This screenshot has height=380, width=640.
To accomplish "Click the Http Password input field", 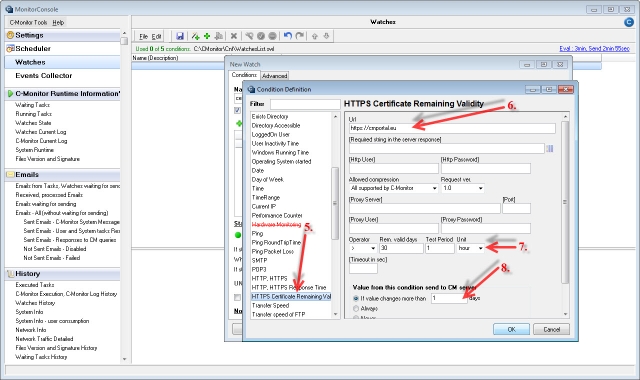I will click(486, 168).
